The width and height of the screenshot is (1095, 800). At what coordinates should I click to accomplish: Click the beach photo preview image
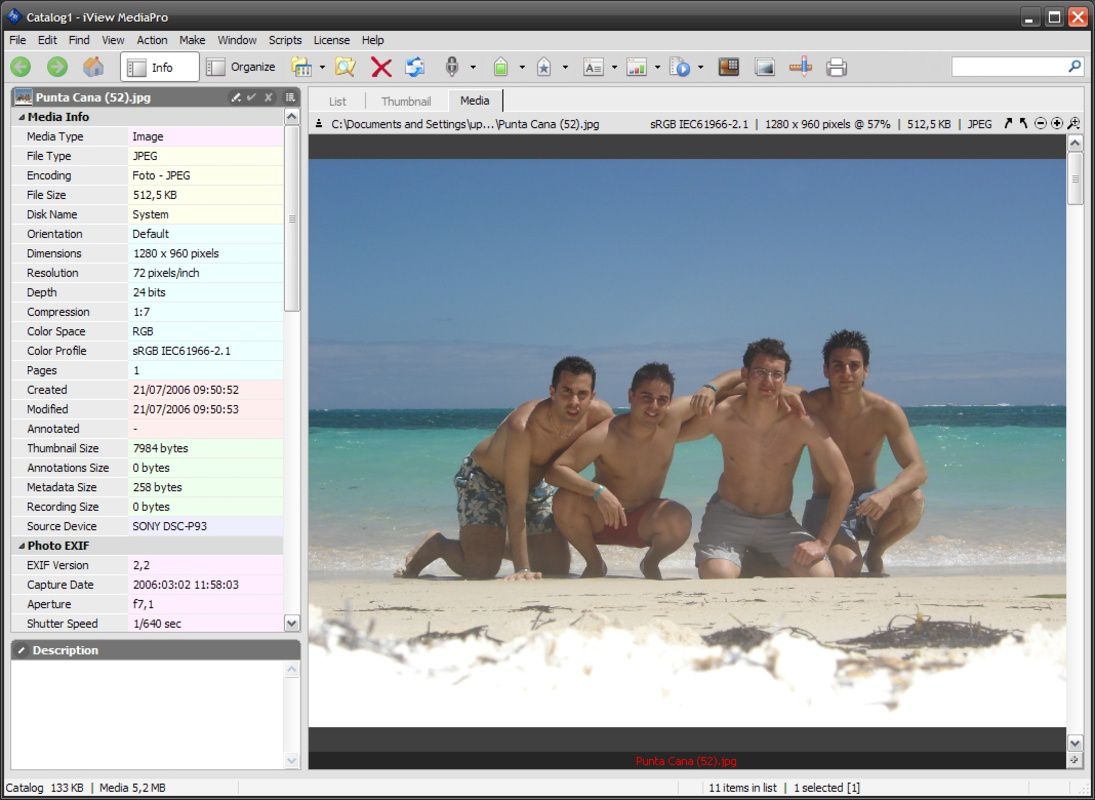pos(687,443)
